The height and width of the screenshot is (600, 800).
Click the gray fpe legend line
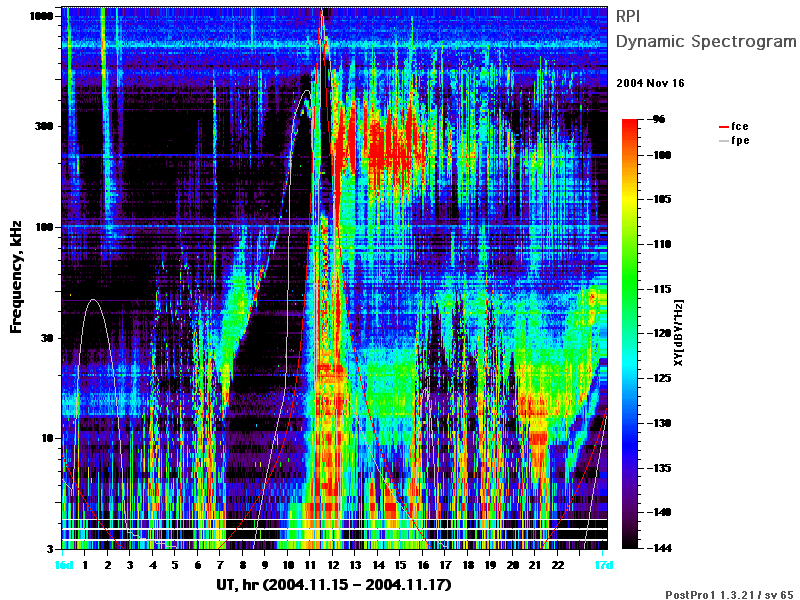[723, 141]
